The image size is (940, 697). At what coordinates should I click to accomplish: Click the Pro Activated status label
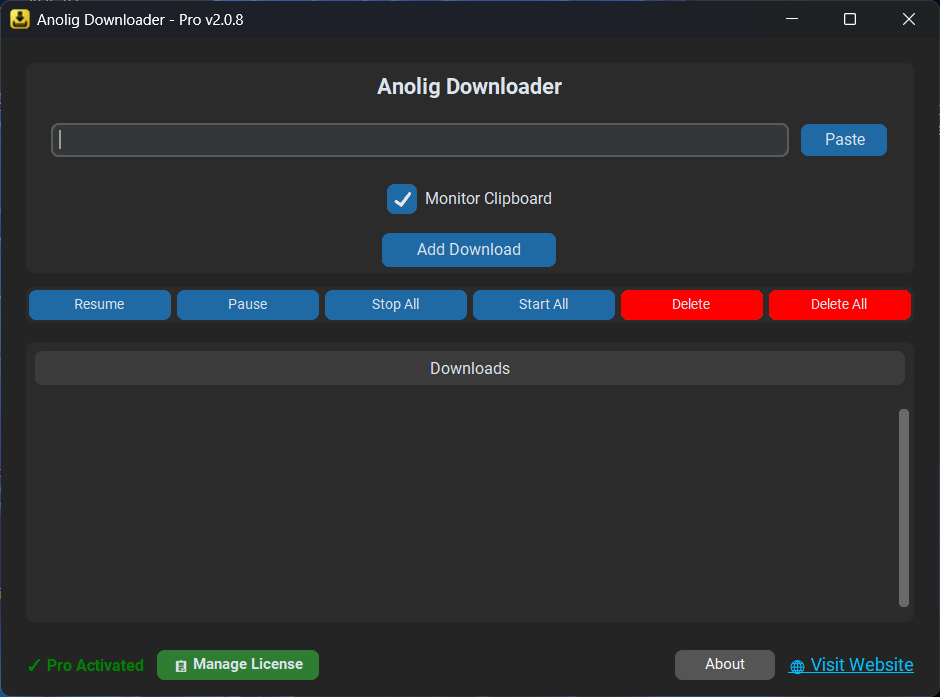(x=86, y=665)
